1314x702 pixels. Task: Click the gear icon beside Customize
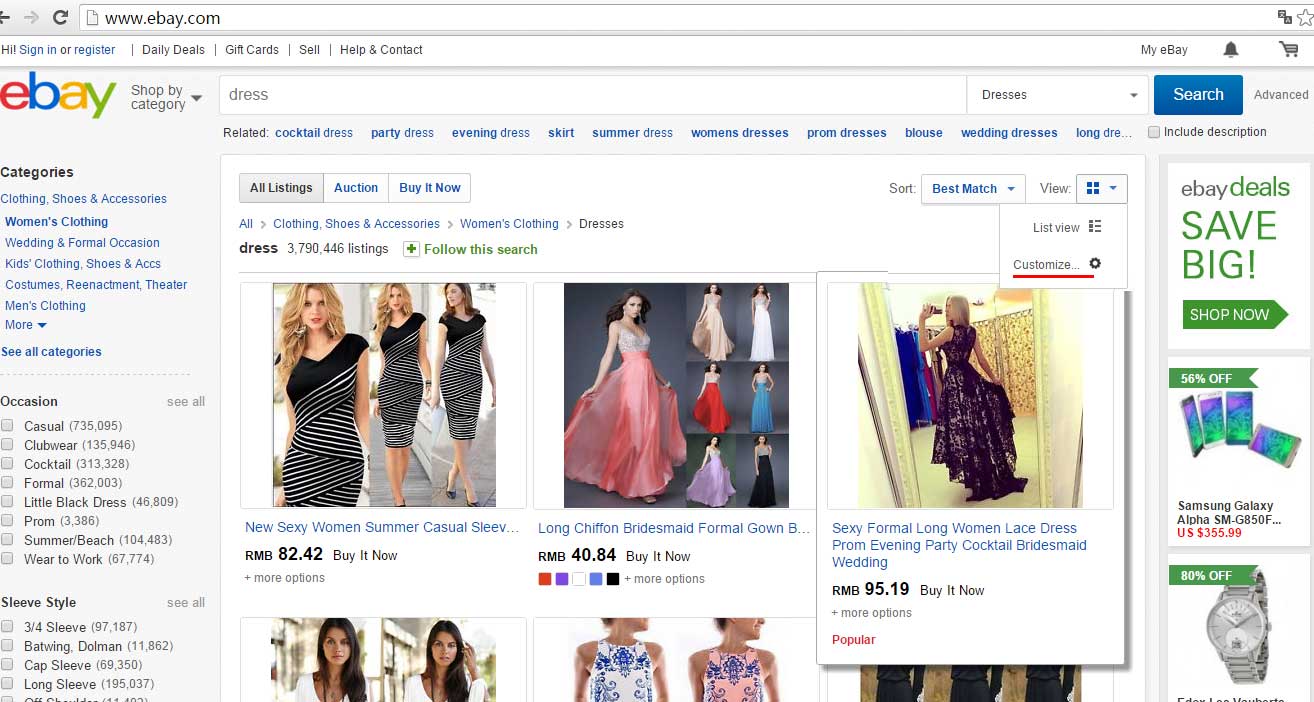[1094, 264]
